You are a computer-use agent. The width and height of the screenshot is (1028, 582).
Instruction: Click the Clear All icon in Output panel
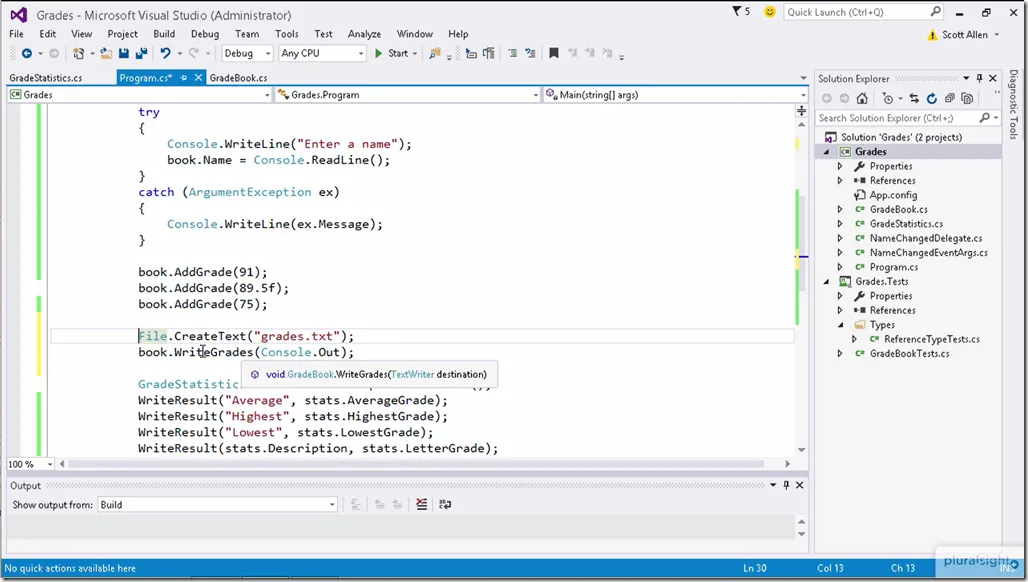[x=422, y=504]
